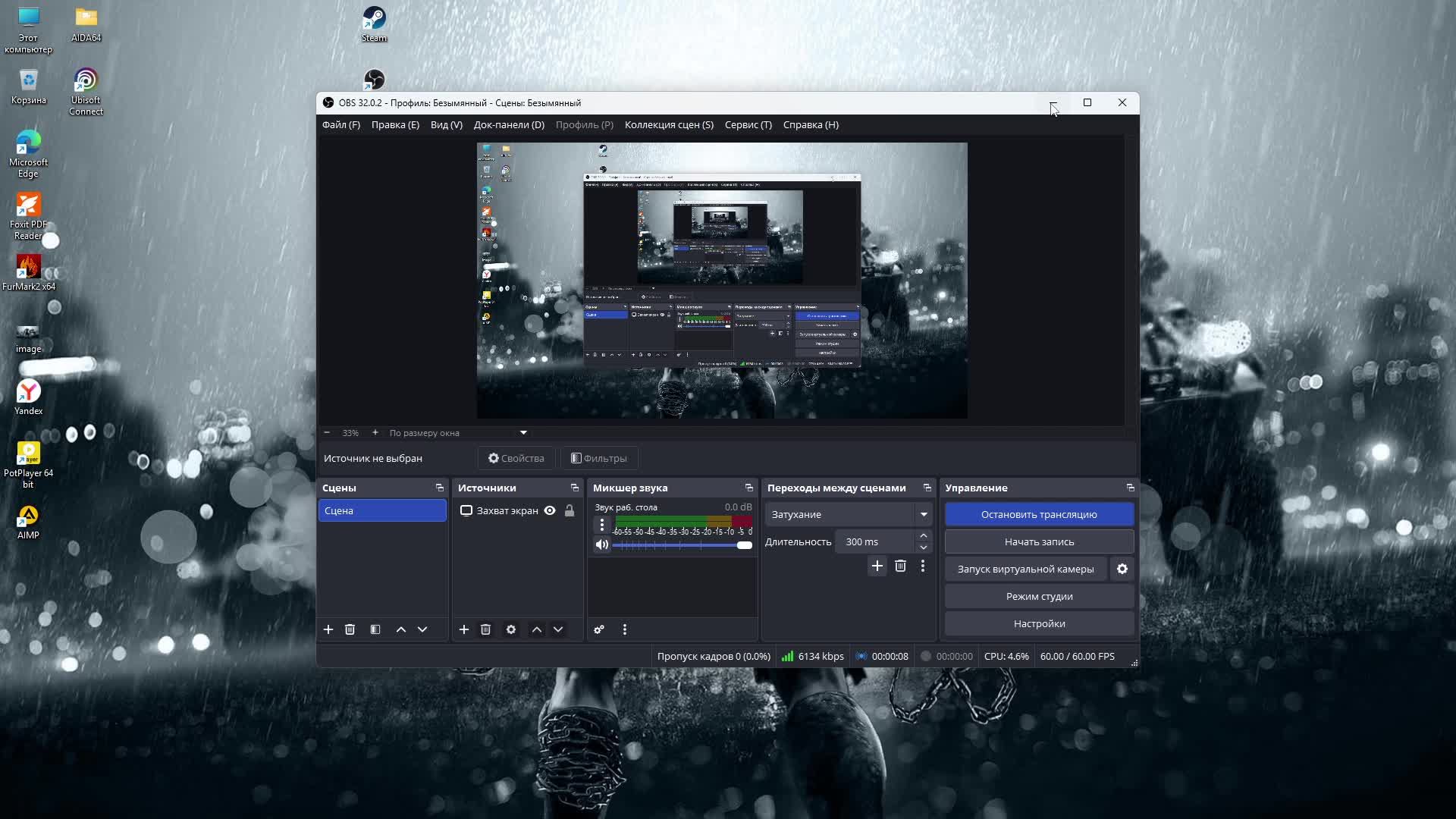Mute desktop audio speaker icon
The image size is (1456, 819).
602,544
